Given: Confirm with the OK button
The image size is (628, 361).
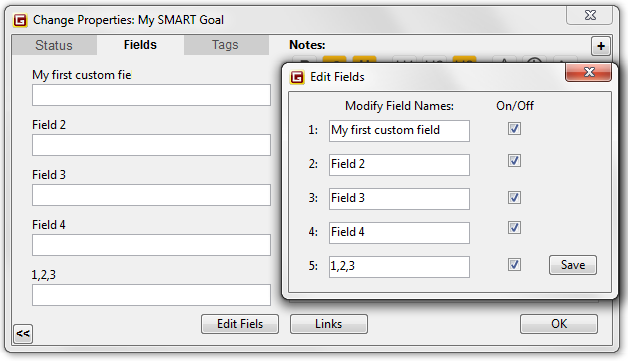Looking at the screenshot, I should click(559, 324).
